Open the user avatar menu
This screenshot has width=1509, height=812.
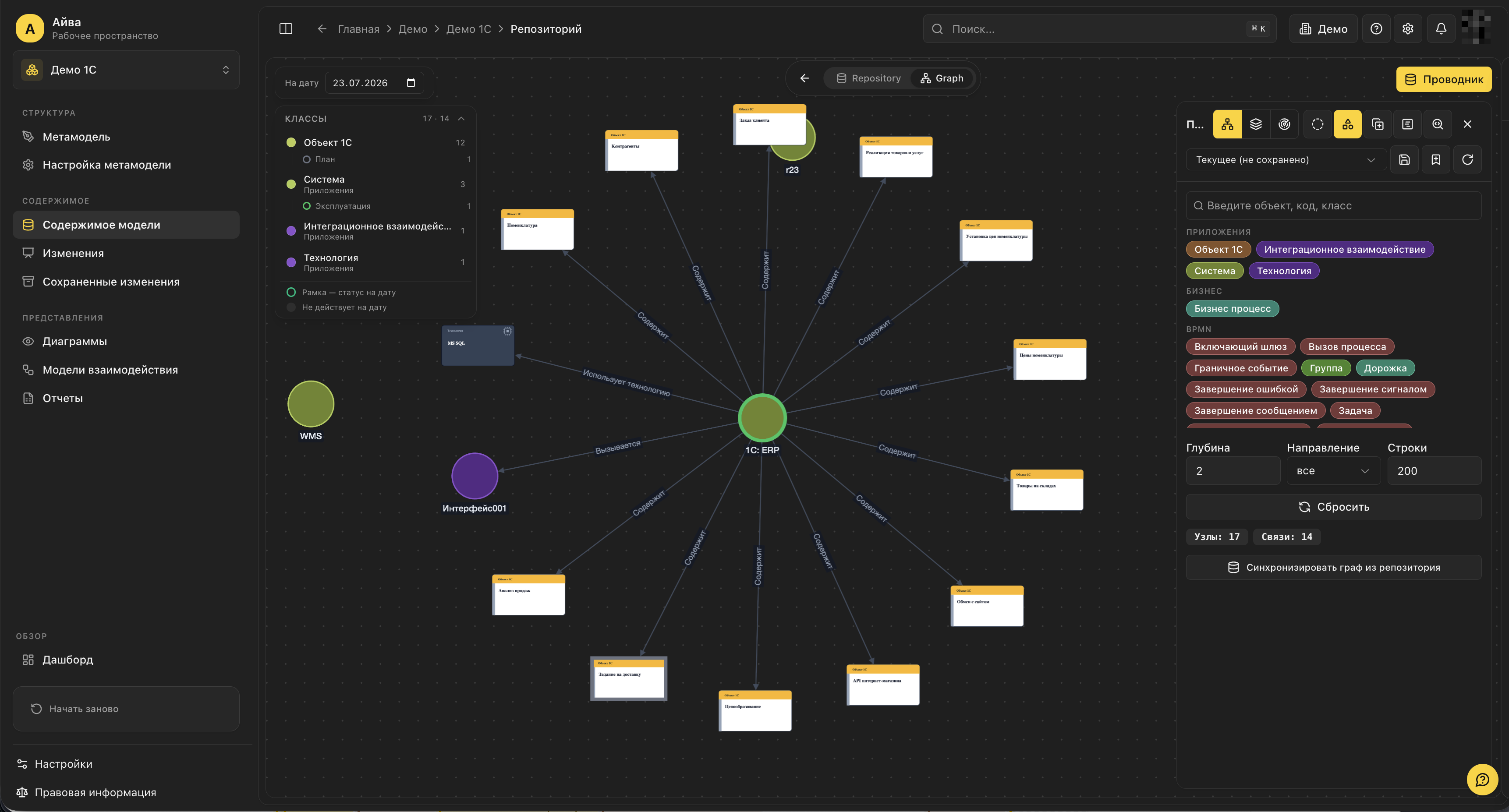(1476, 26)
